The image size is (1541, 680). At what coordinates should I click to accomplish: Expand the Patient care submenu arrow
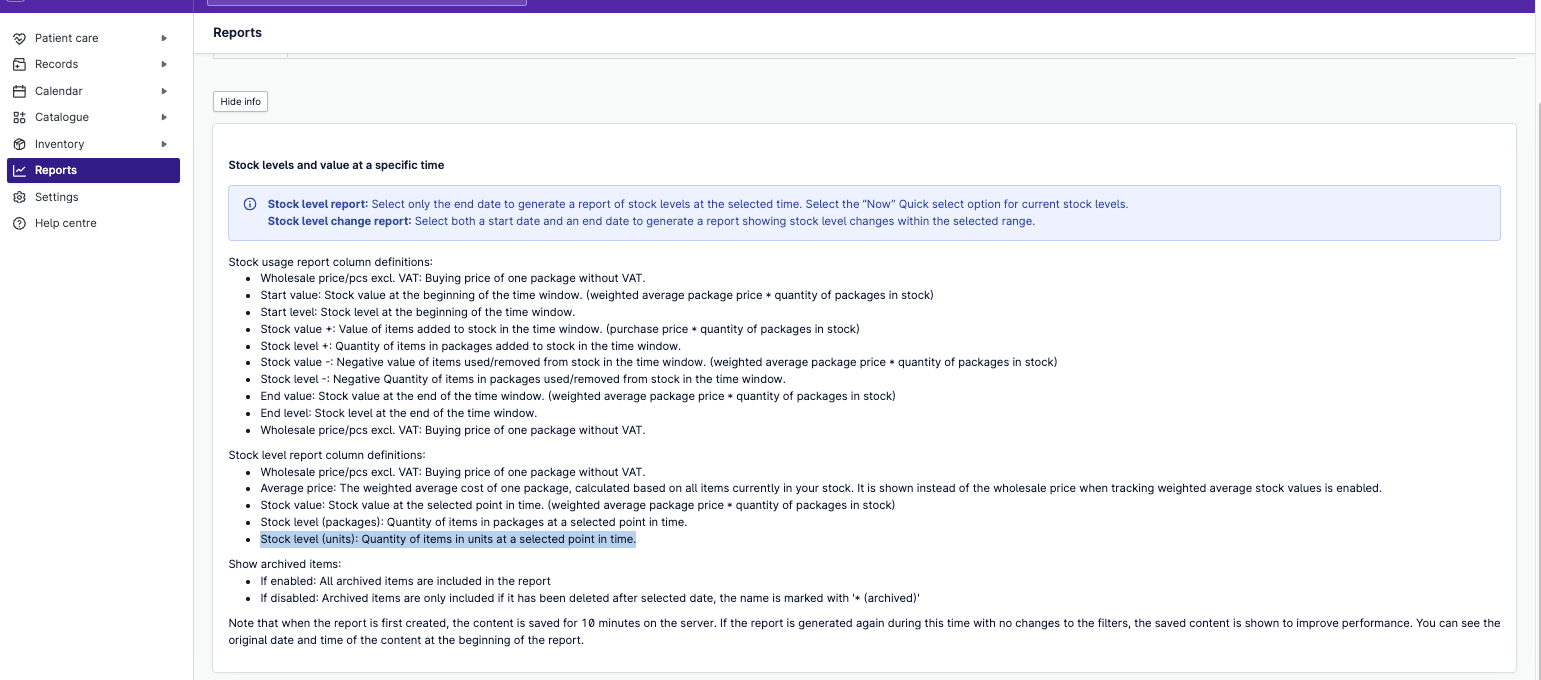164,38
